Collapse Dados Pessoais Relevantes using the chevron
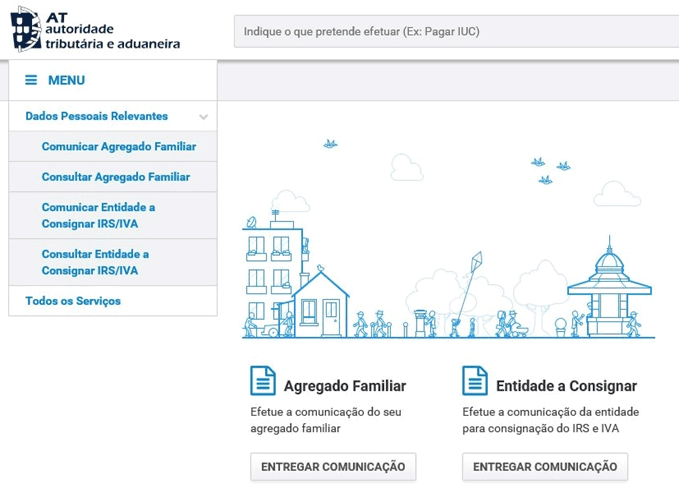Screen dimensions: 679x487 [x=203, y=117]
